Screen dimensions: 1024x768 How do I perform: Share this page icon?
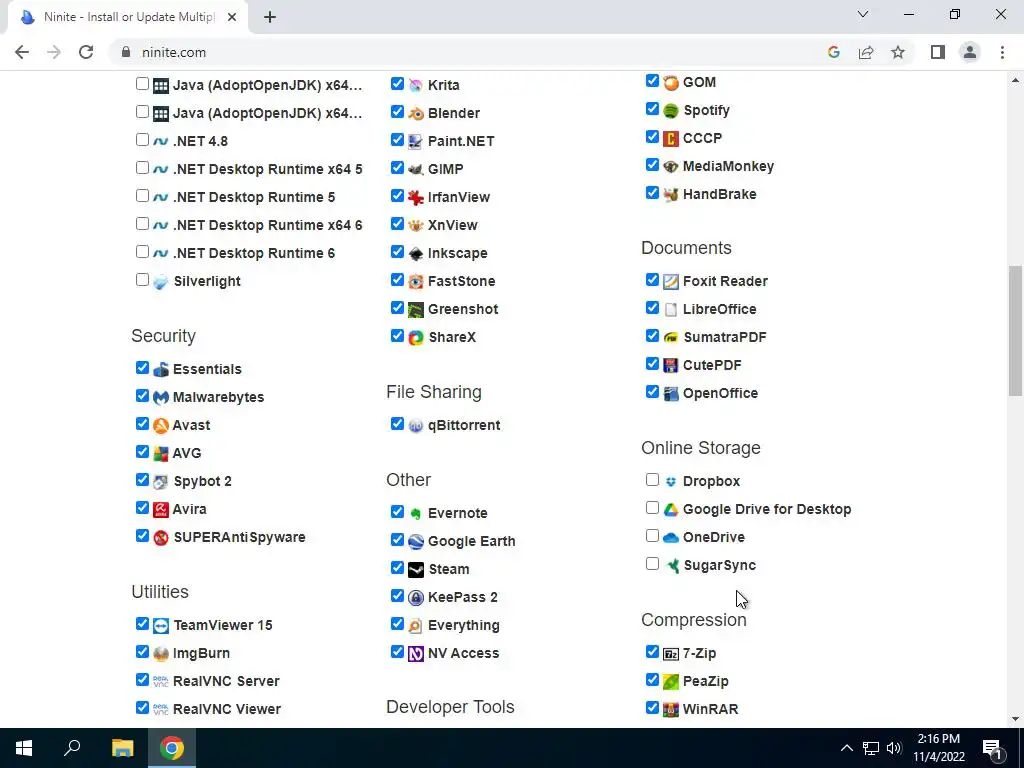click(866, 52)
